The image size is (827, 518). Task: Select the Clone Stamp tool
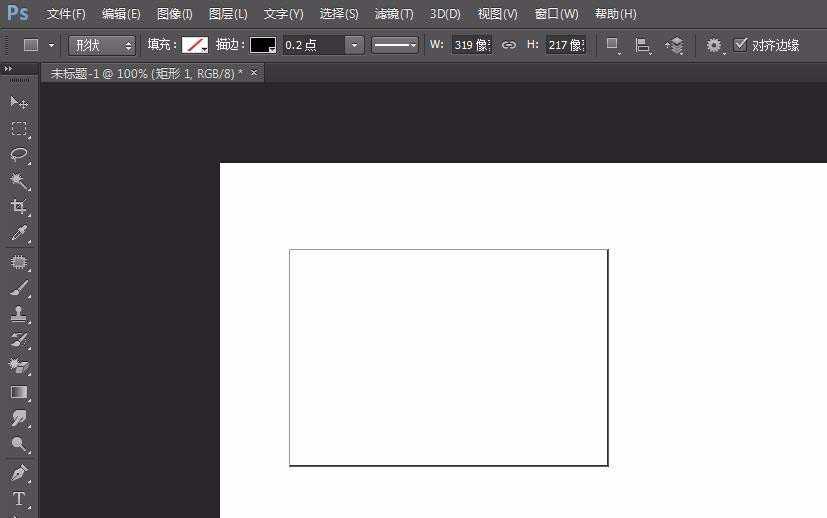18,314
